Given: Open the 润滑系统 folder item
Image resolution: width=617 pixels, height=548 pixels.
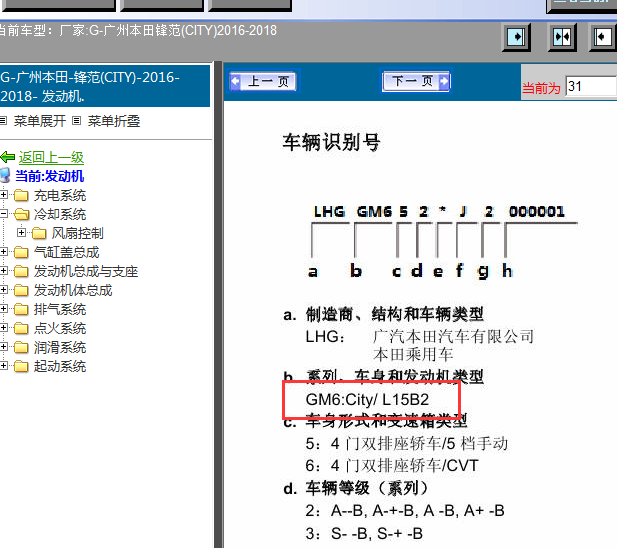Looking at the screenshot, I should click(60, 347).
